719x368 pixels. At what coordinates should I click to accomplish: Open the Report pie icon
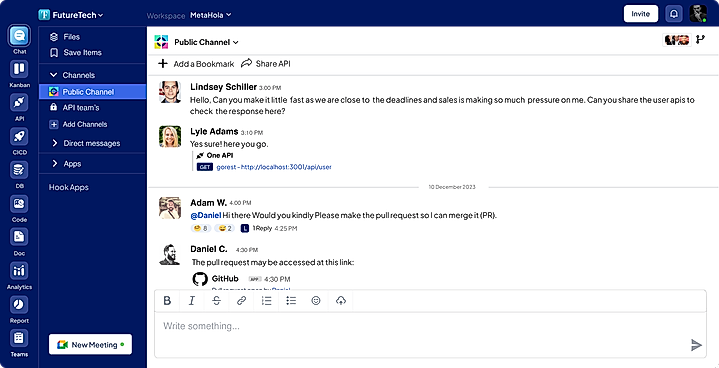click(x=19, y=305)
